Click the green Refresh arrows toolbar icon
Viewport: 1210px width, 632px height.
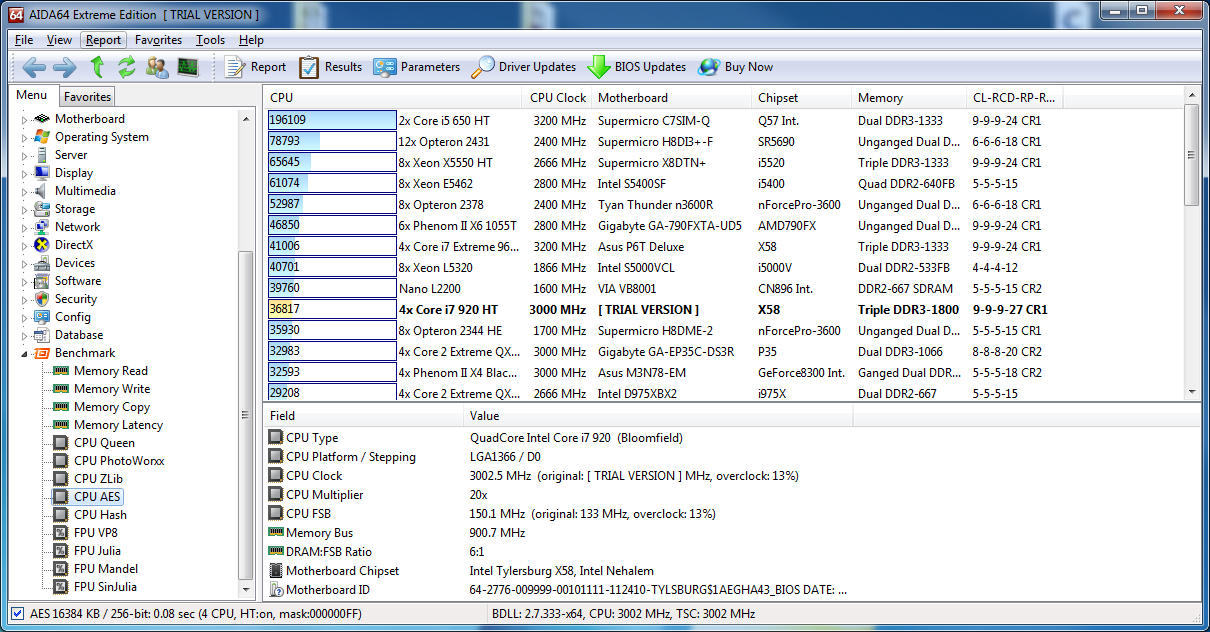tap(126, 67)
